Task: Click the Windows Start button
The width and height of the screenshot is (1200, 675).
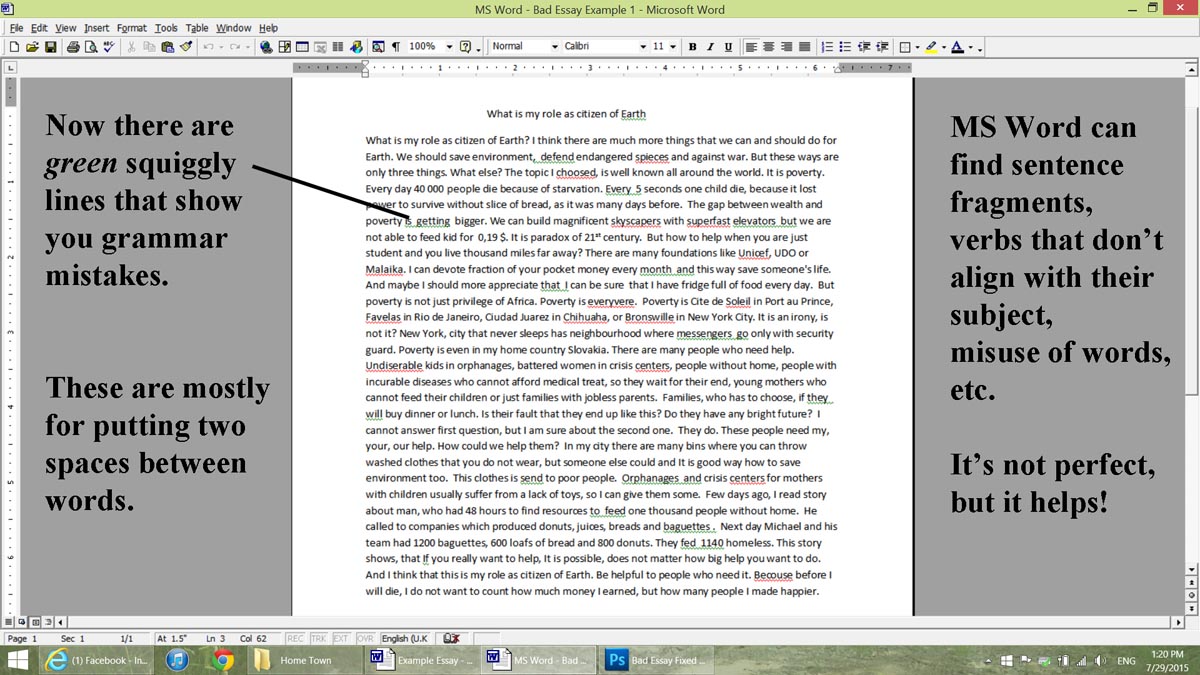Action: coord(18,660)
